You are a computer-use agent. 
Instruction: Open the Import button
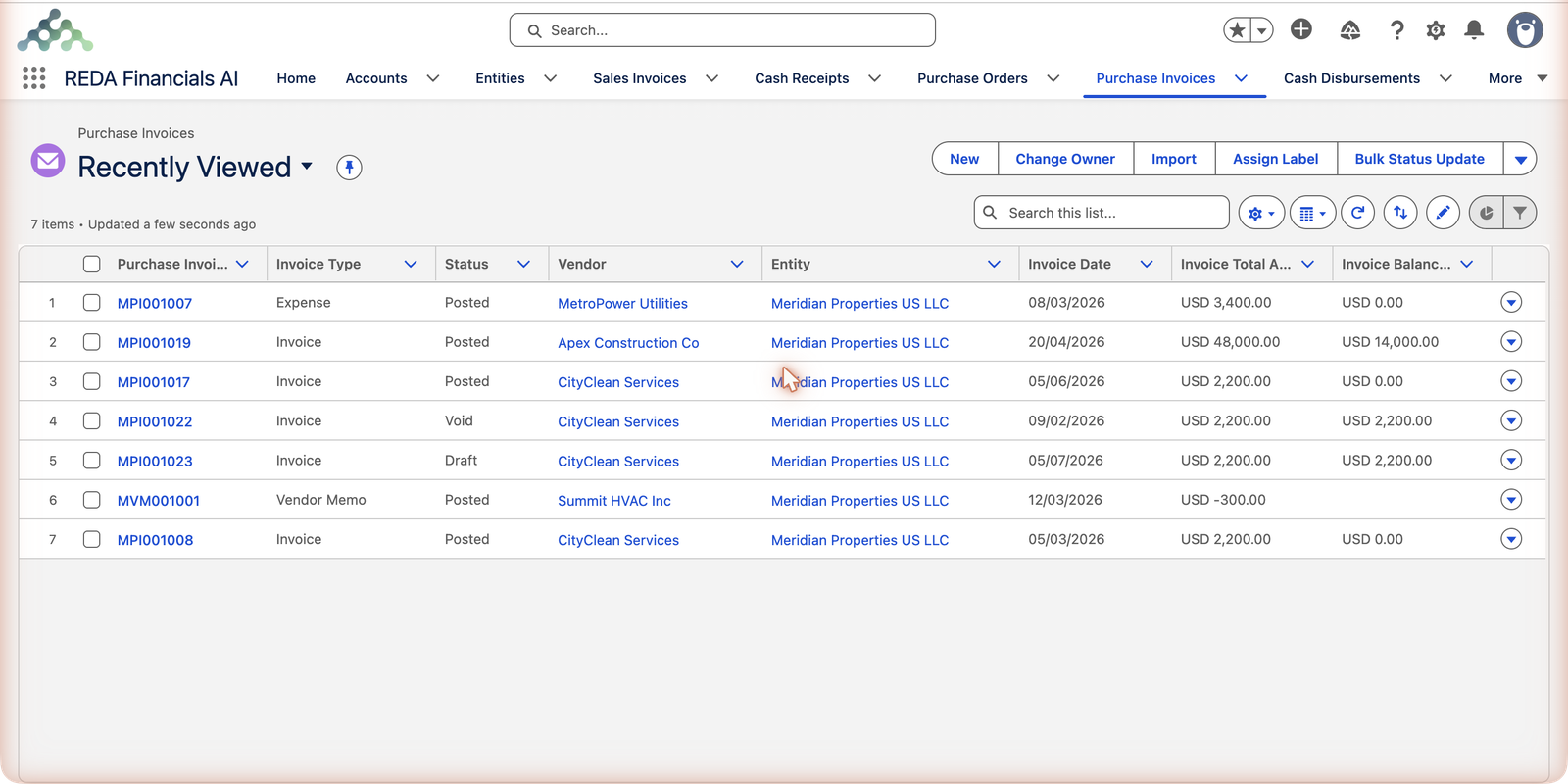point(1174,159)
